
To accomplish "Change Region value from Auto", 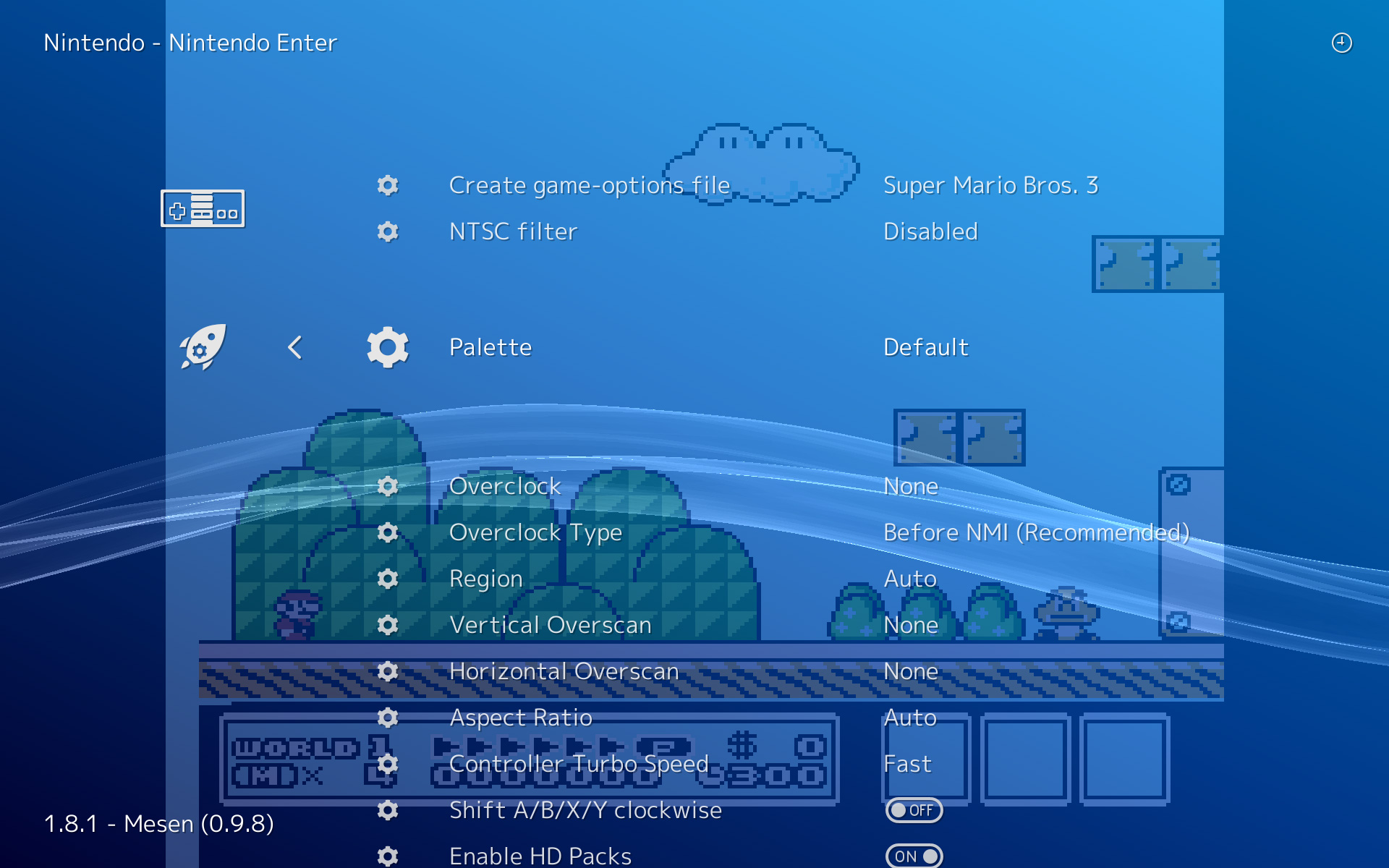I will 910,579.
